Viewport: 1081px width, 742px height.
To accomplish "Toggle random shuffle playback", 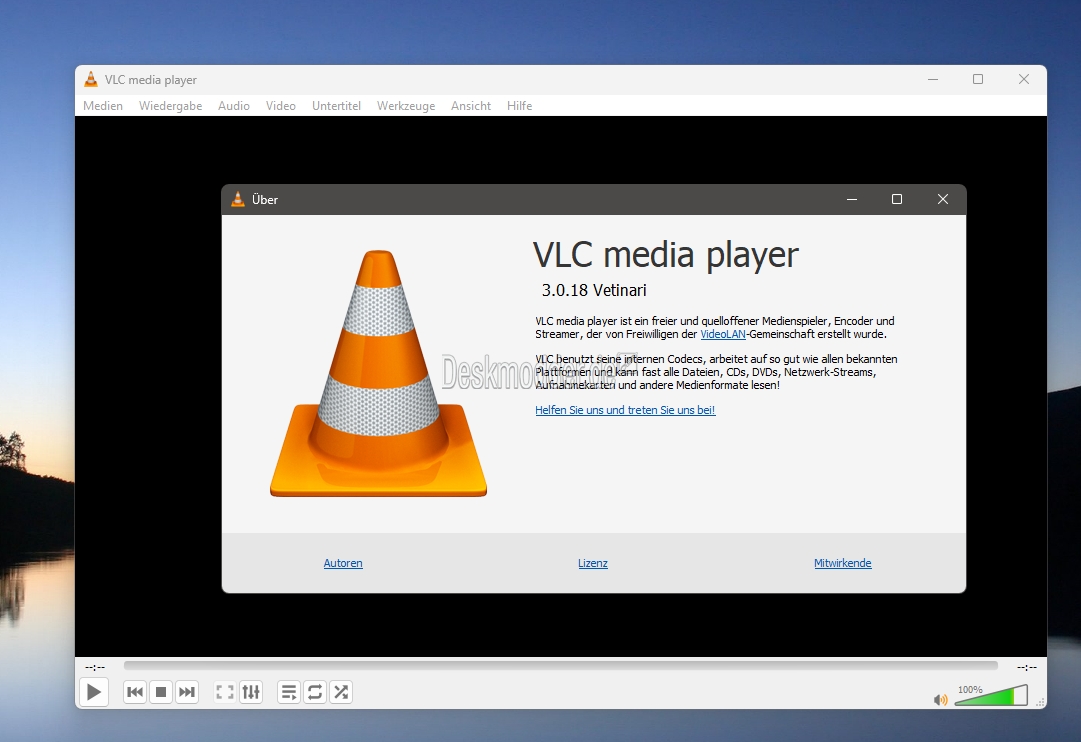I will point(341,692).
